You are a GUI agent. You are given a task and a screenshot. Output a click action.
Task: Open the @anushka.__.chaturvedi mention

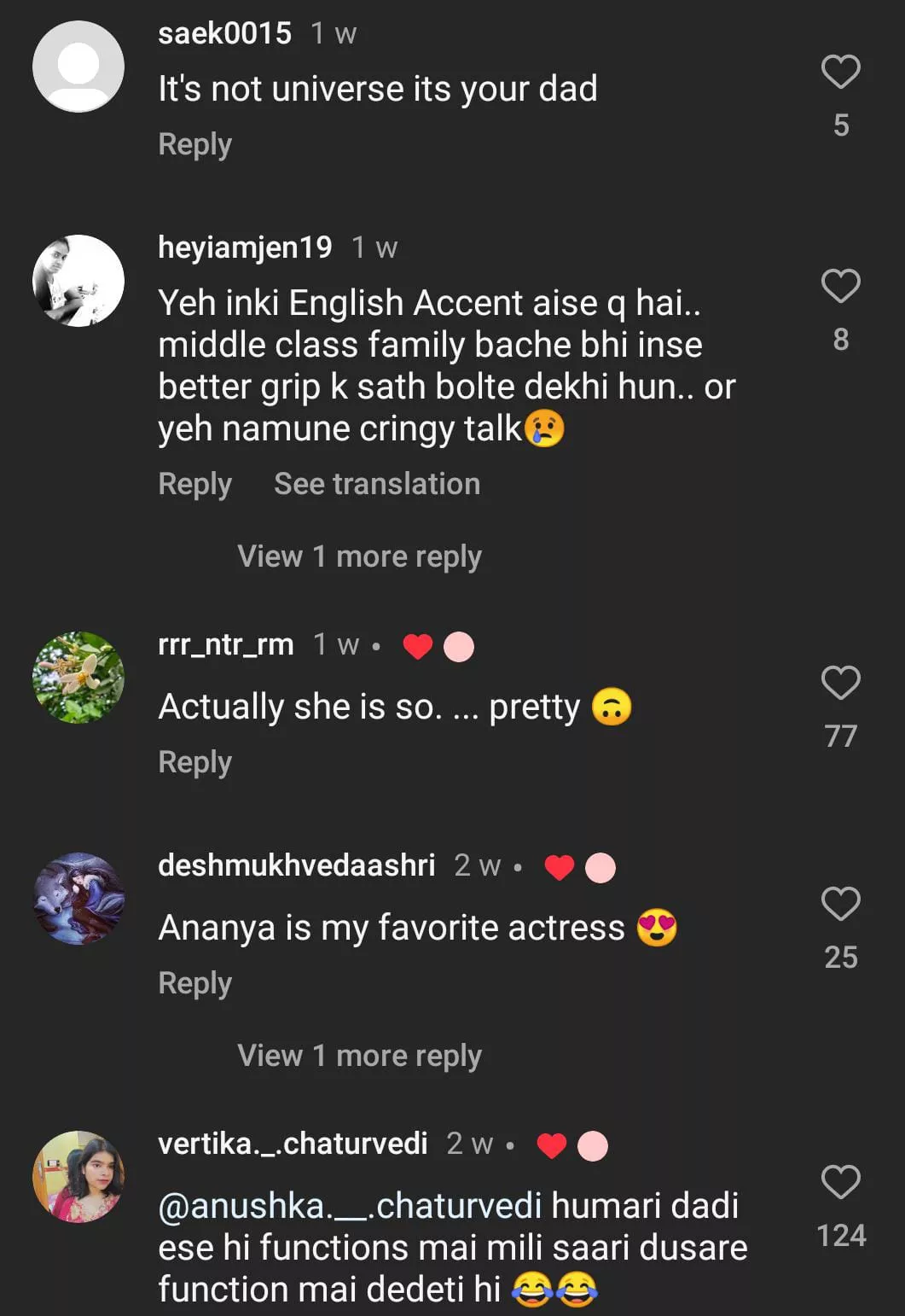[x=350, y=1206]
